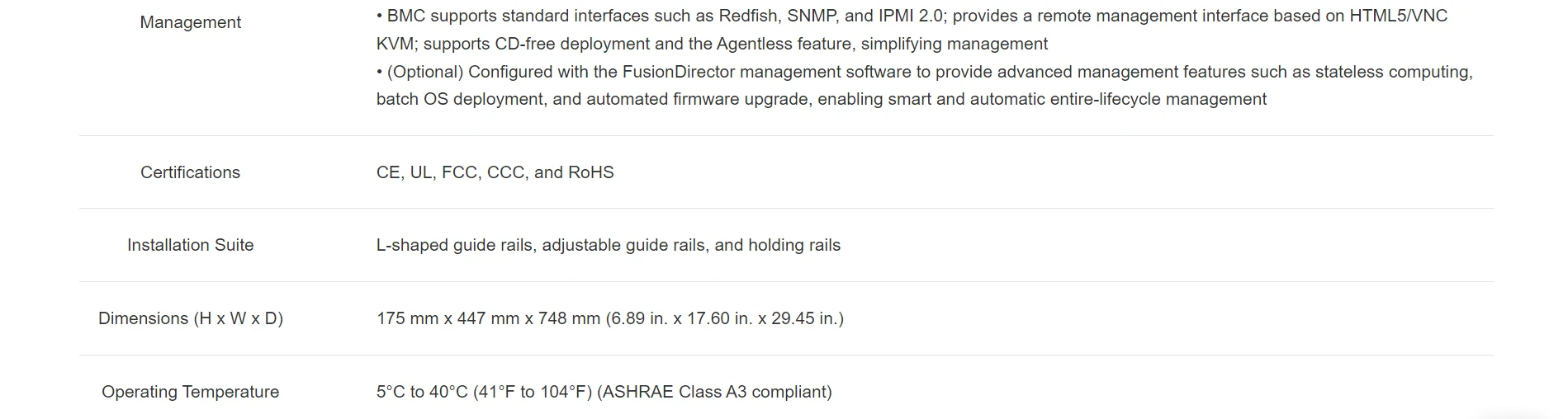Click the line starting with KVM; supports CD-free
This screenshot has width=1568, height=419.
[x=712, y=44]
